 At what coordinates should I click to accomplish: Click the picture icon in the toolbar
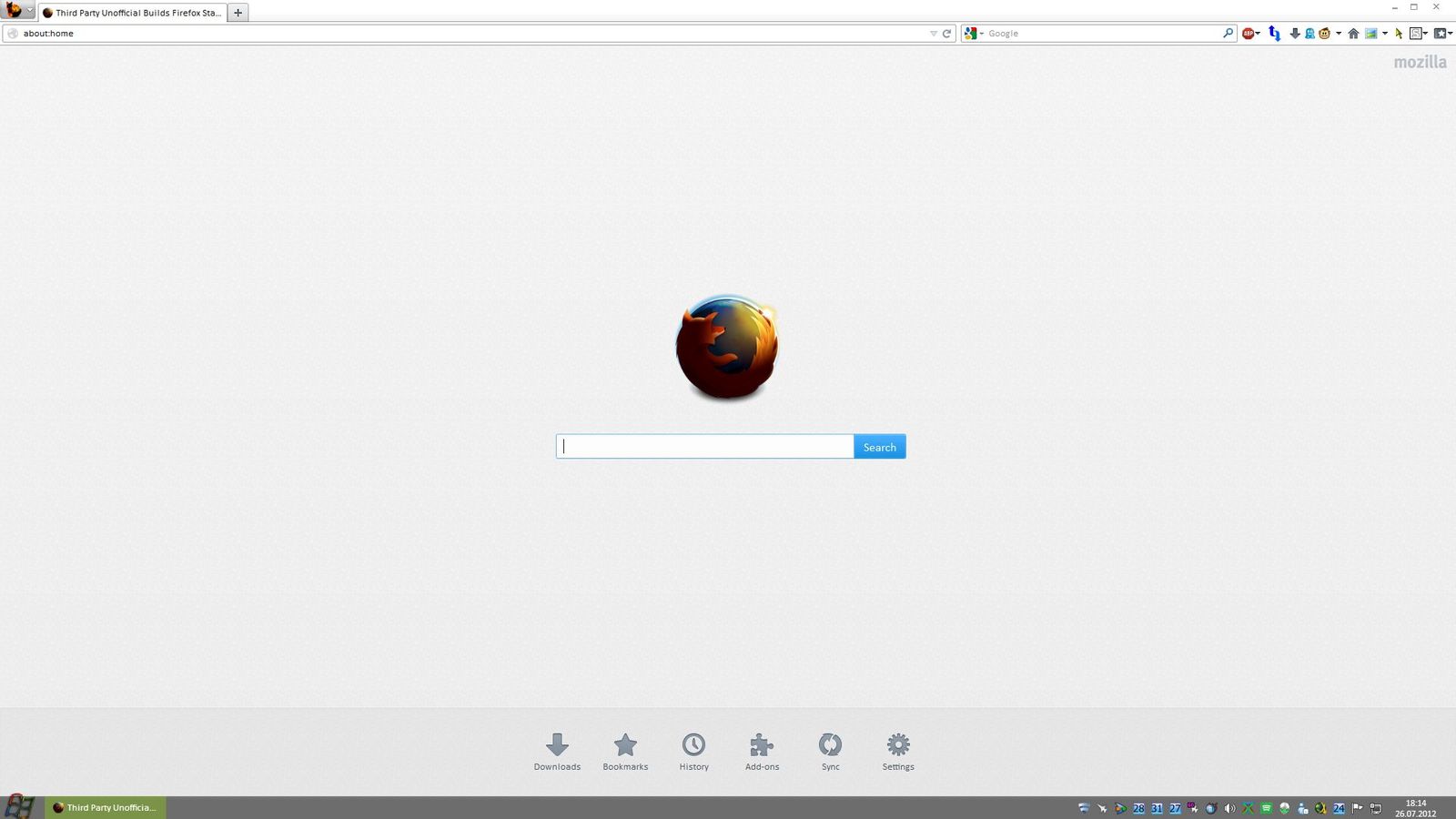click(x=1370, y=34)
